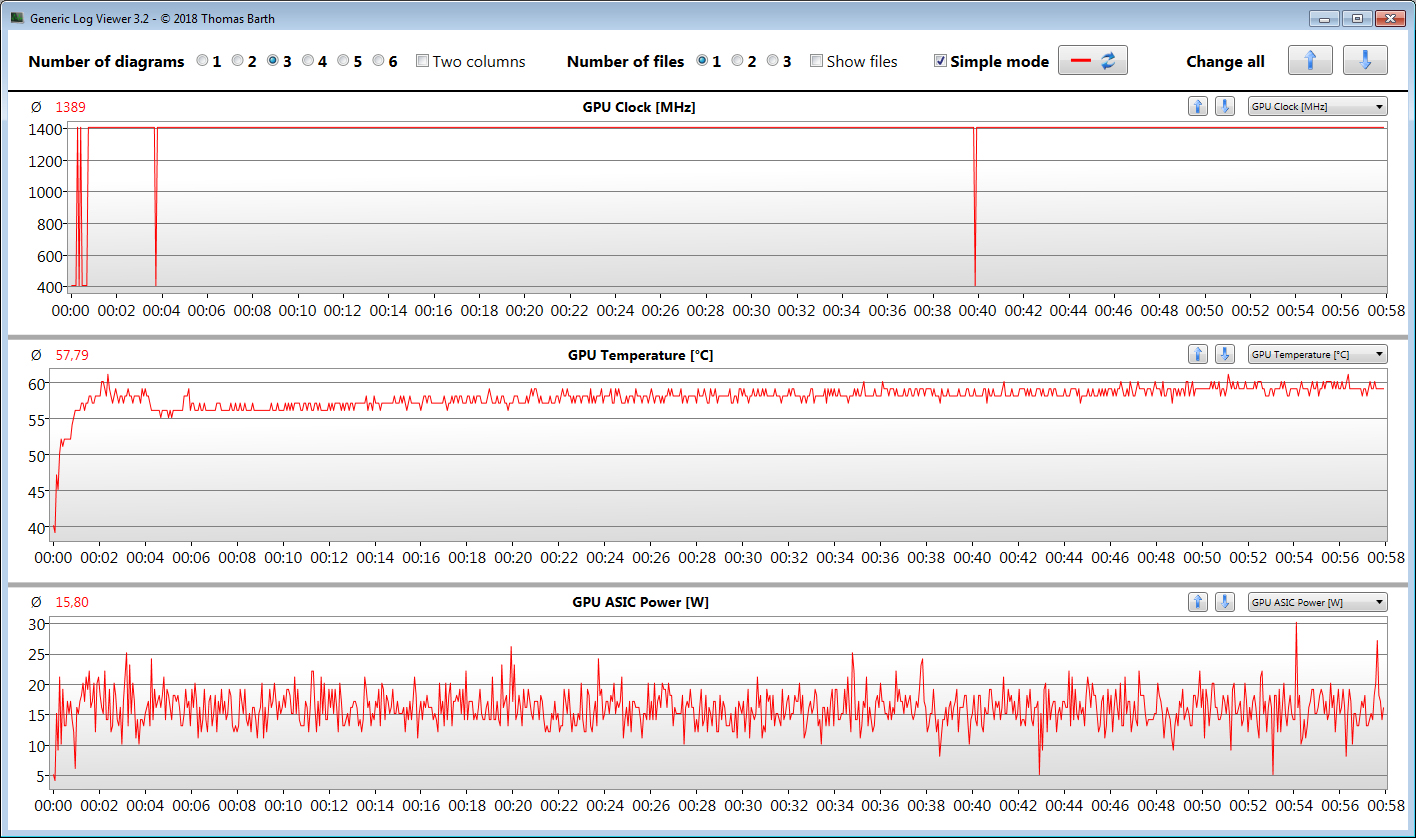Uncheck the Simple mode checkbox
This screenshot has width=1416, height=838.
click(x=940, y=61)
